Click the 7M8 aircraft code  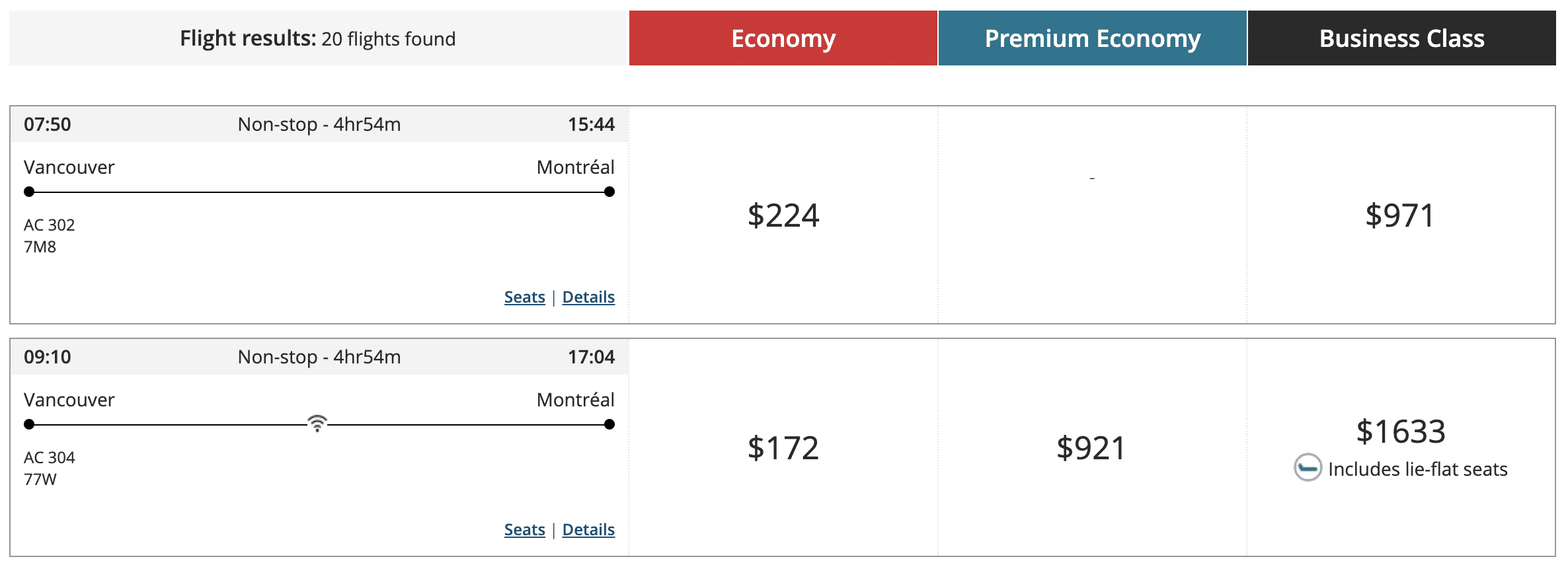pos(40,247)
